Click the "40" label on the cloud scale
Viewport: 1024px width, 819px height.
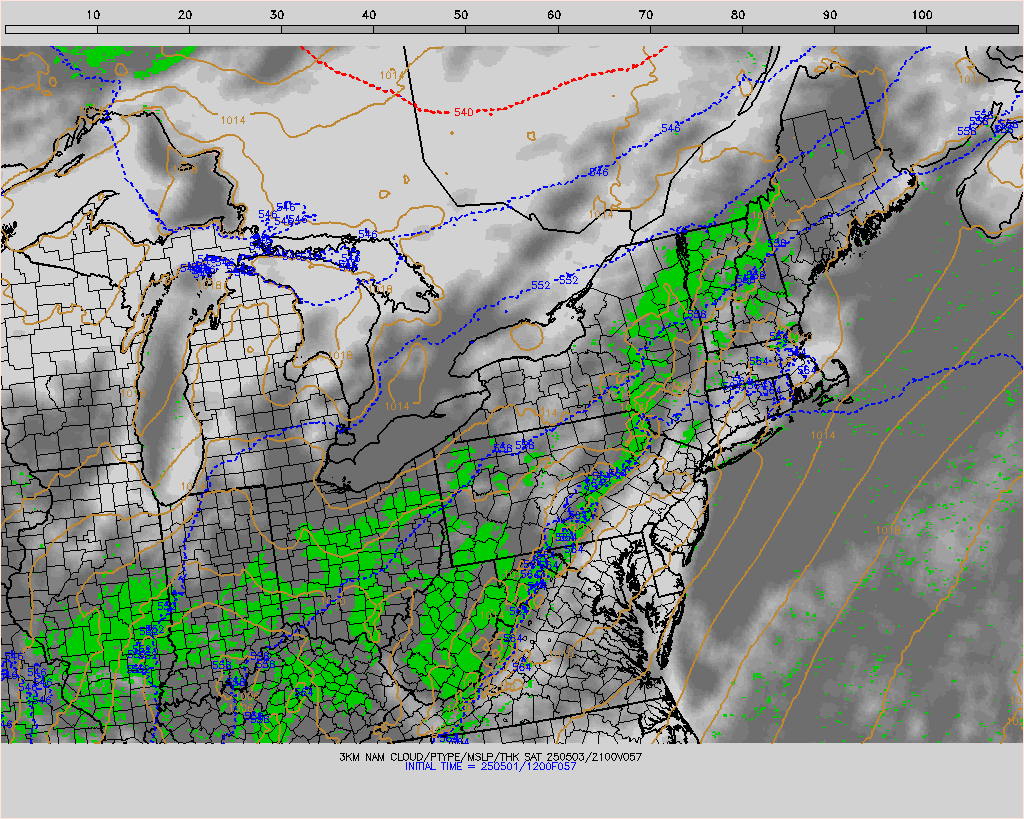(370, 15)
